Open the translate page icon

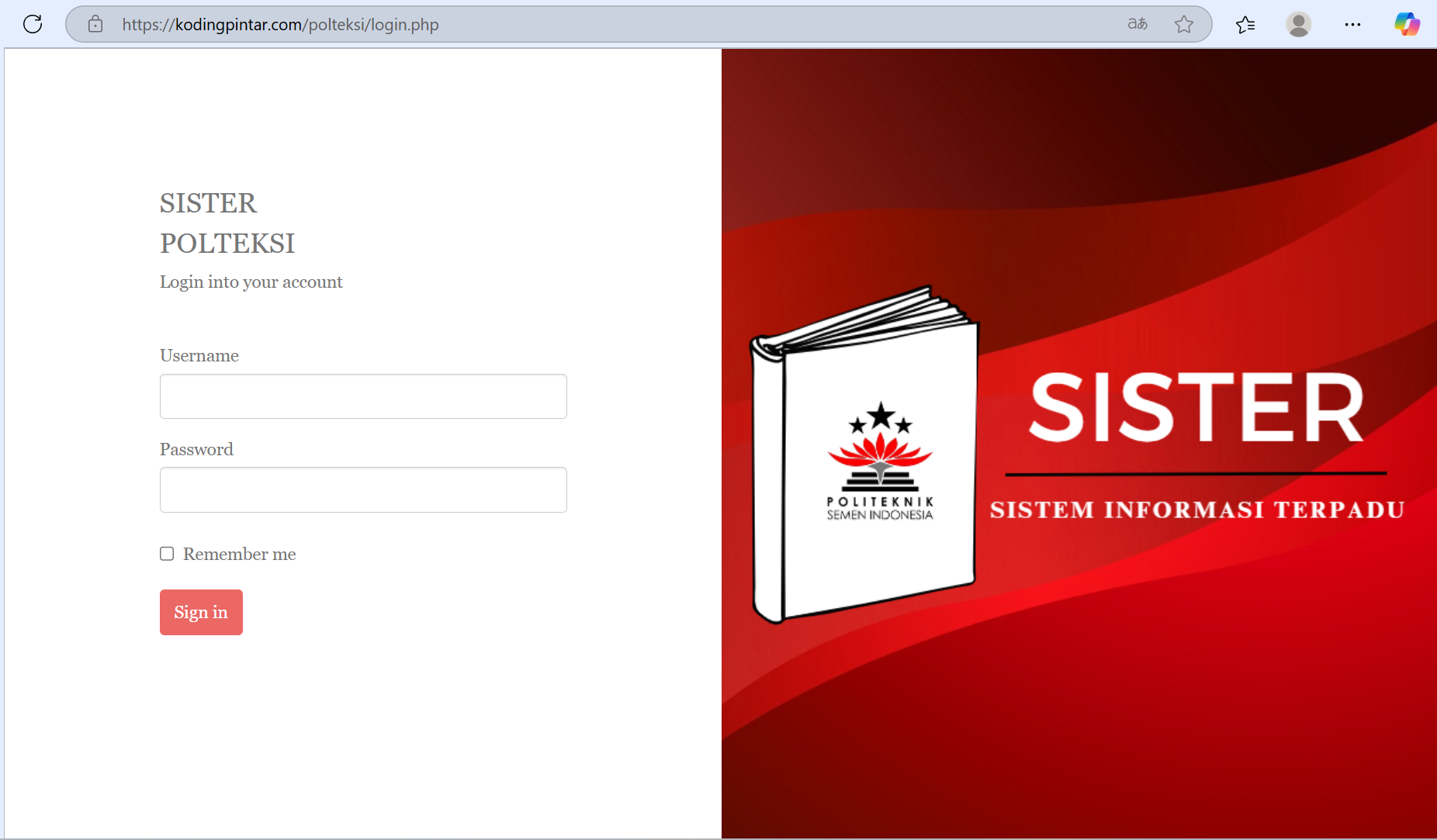(1137, 24)
